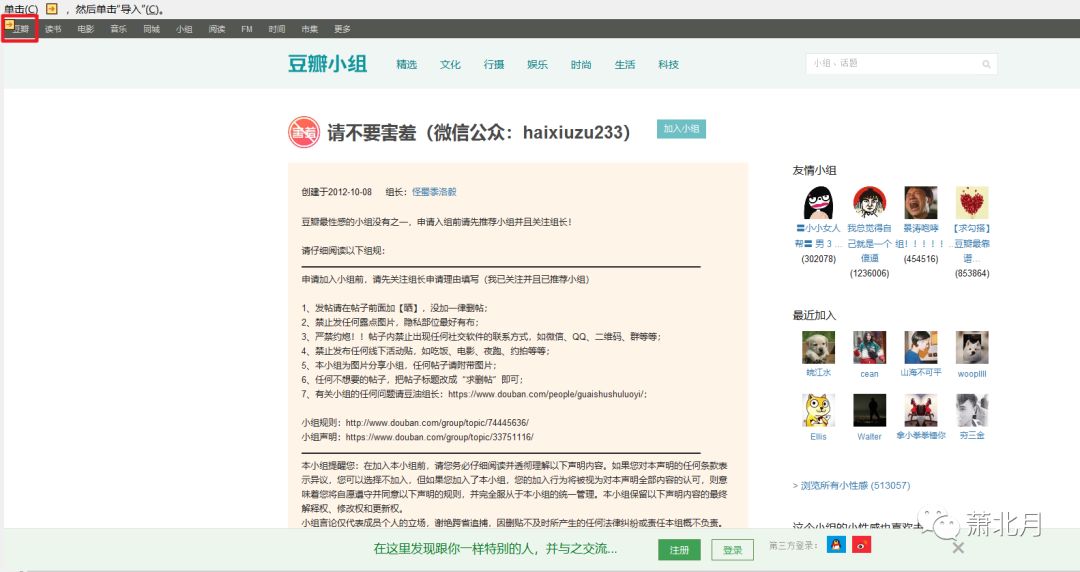Open the 我总觉得自己就是一个 group avatar
The height and width of the screenshot is (572, 1080).
pyautogui.click(x=869, y=203)
